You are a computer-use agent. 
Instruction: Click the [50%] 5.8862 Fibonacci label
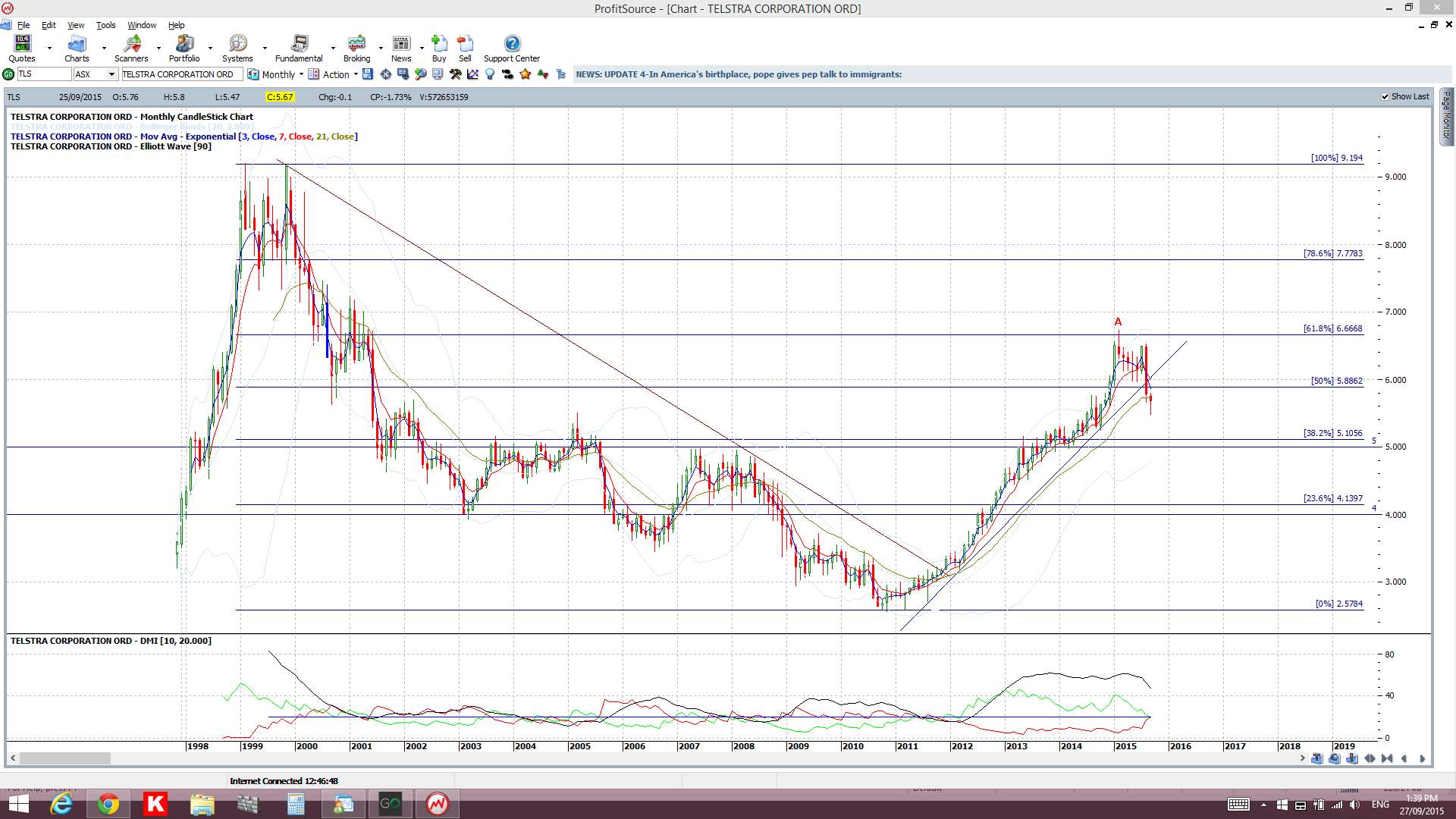pyautogui.click(x=1337, y=381)
